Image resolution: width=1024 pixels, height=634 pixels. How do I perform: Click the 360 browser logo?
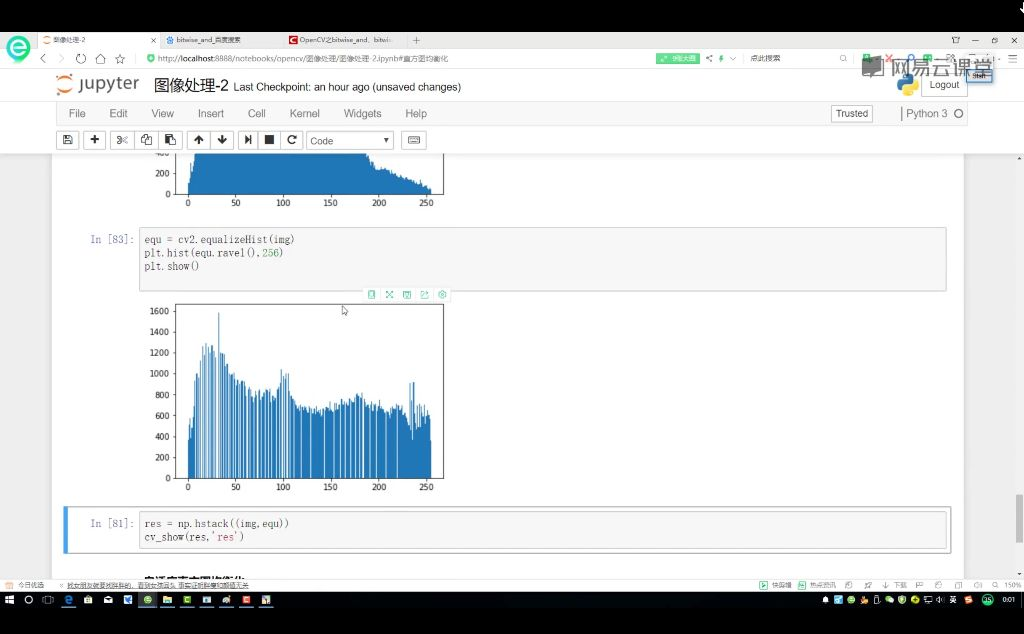coord(18,48)
